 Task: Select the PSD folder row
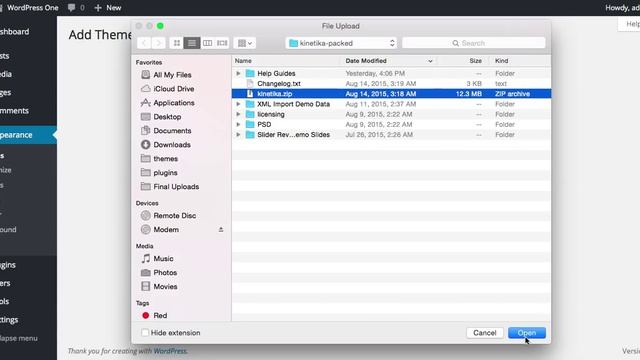coord(391,124)
